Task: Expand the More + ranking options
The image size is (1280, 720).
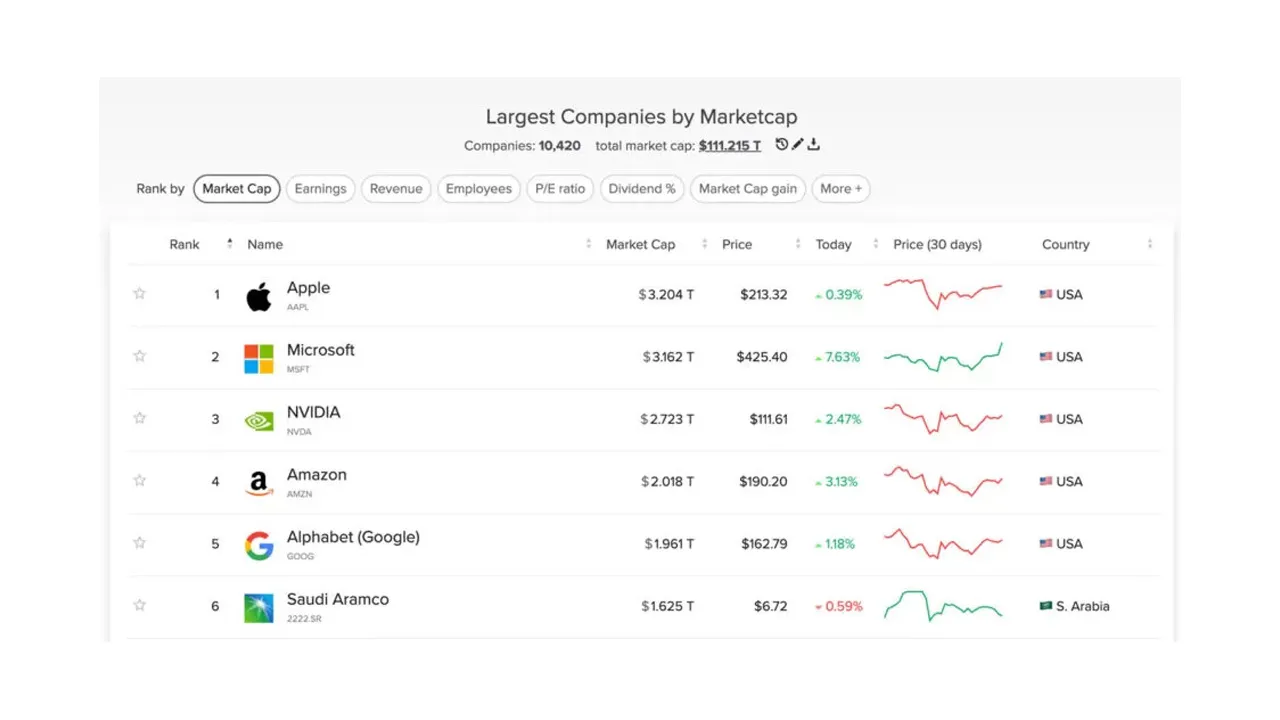Action: pos(841,189)
